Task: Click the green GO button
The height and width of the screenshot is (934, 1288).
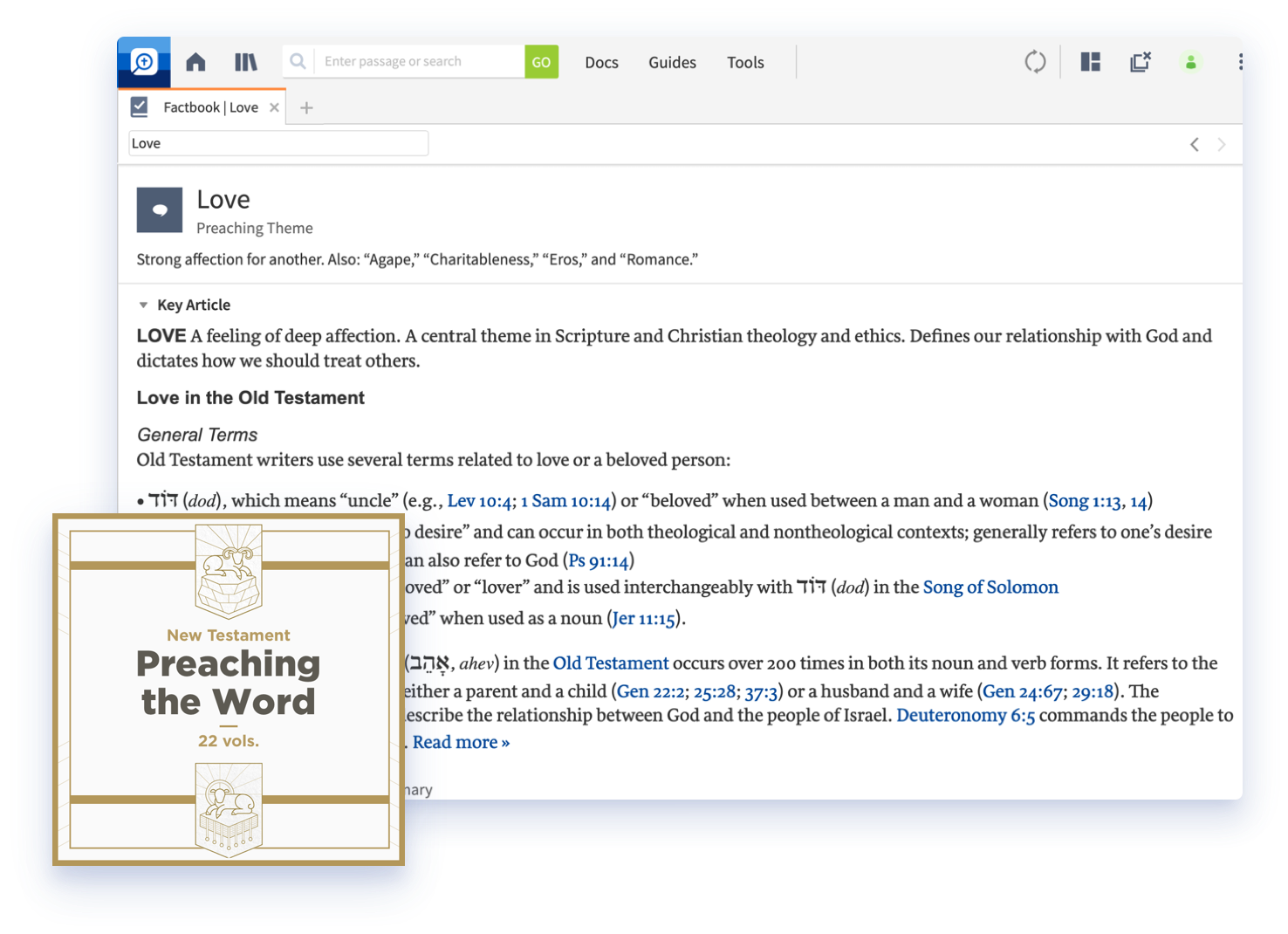Action: [541, 62]
